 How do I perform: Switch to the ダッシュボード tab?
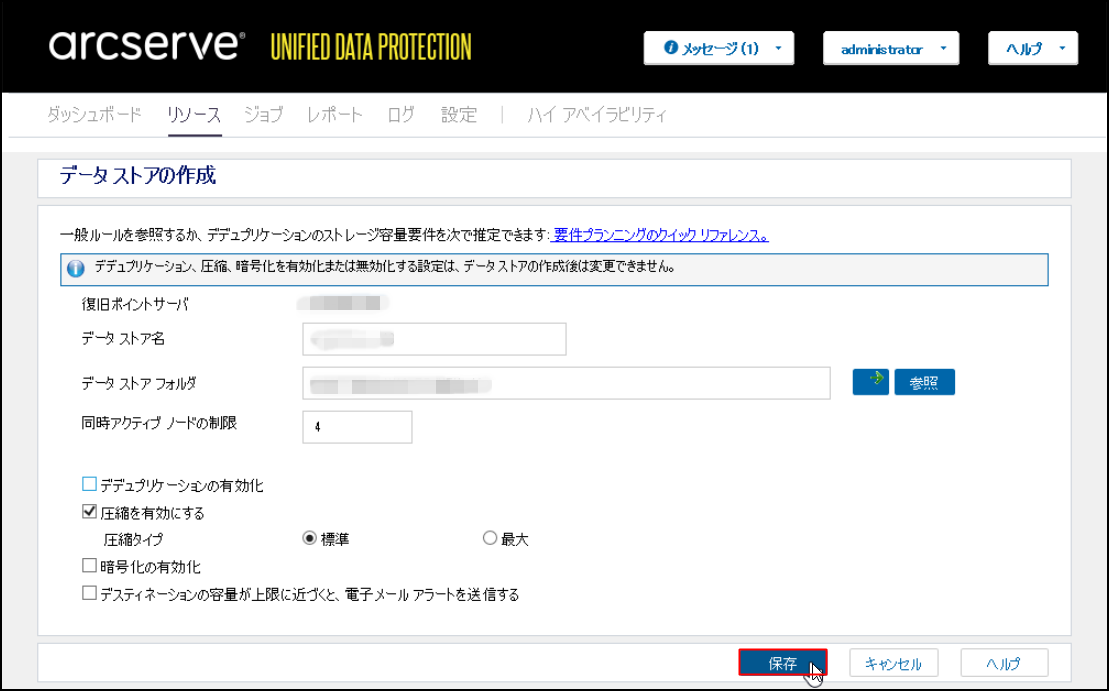coord(94,115)
